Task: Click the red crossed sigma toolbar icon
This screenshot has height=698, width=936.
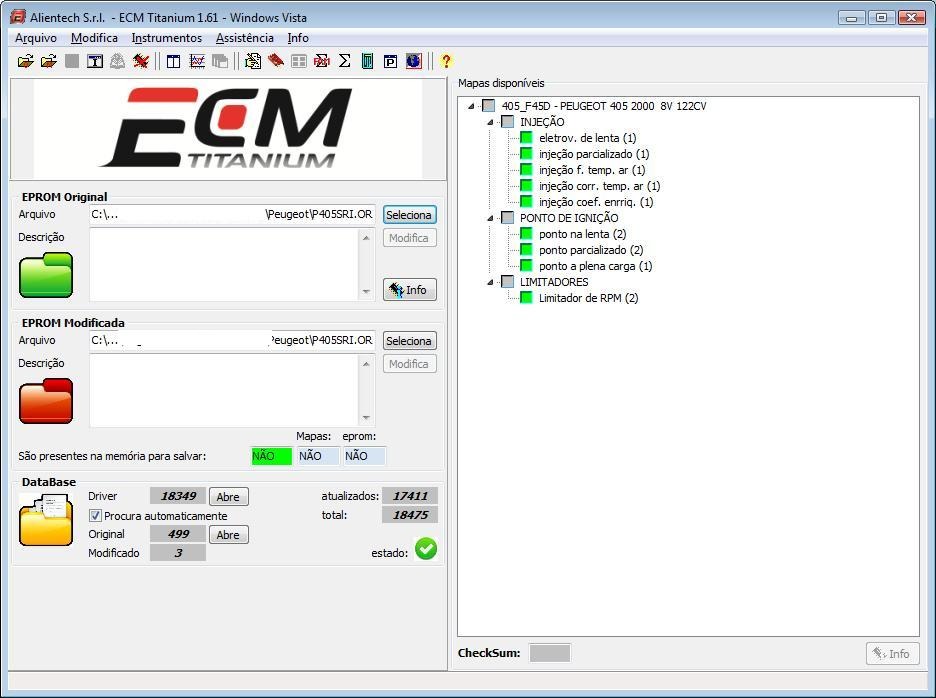Action: click(322, 61)
